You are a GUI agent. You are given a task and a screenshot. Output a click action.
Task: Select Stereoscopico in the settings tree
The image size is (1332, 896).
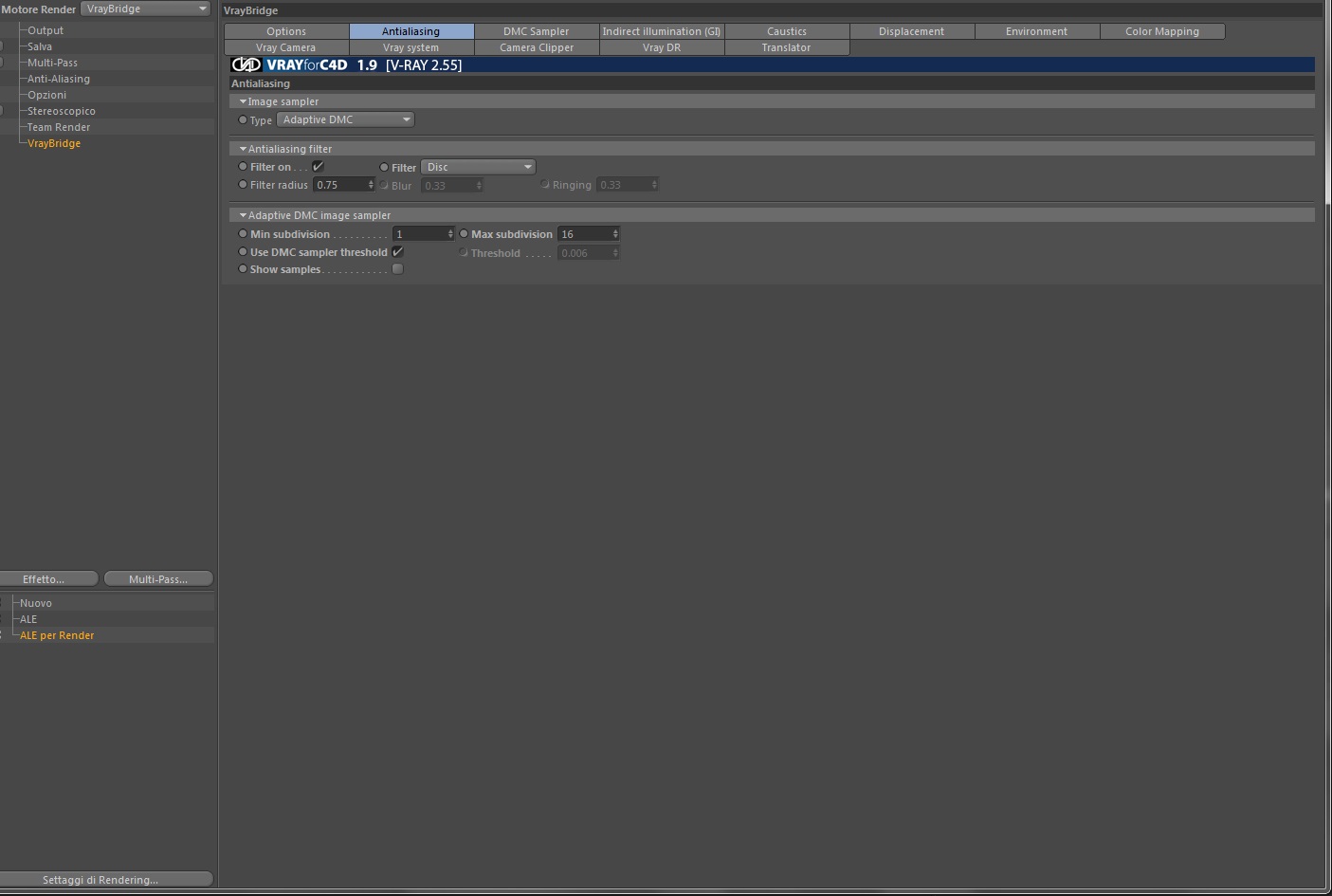point(61,111)
